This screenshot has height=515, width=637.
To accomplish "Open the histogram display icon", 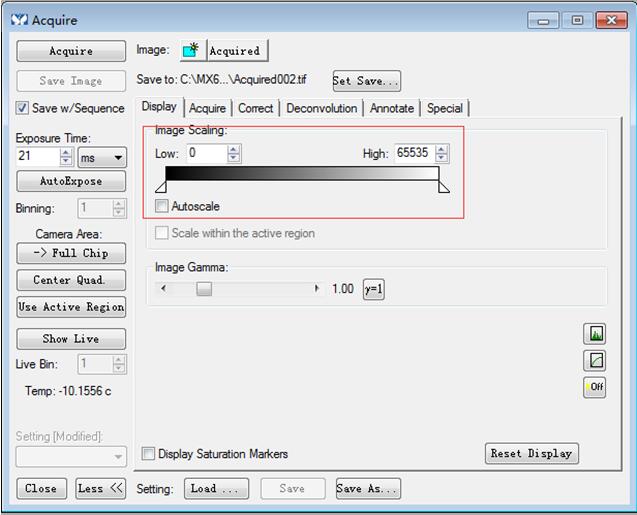I will 595,334.
